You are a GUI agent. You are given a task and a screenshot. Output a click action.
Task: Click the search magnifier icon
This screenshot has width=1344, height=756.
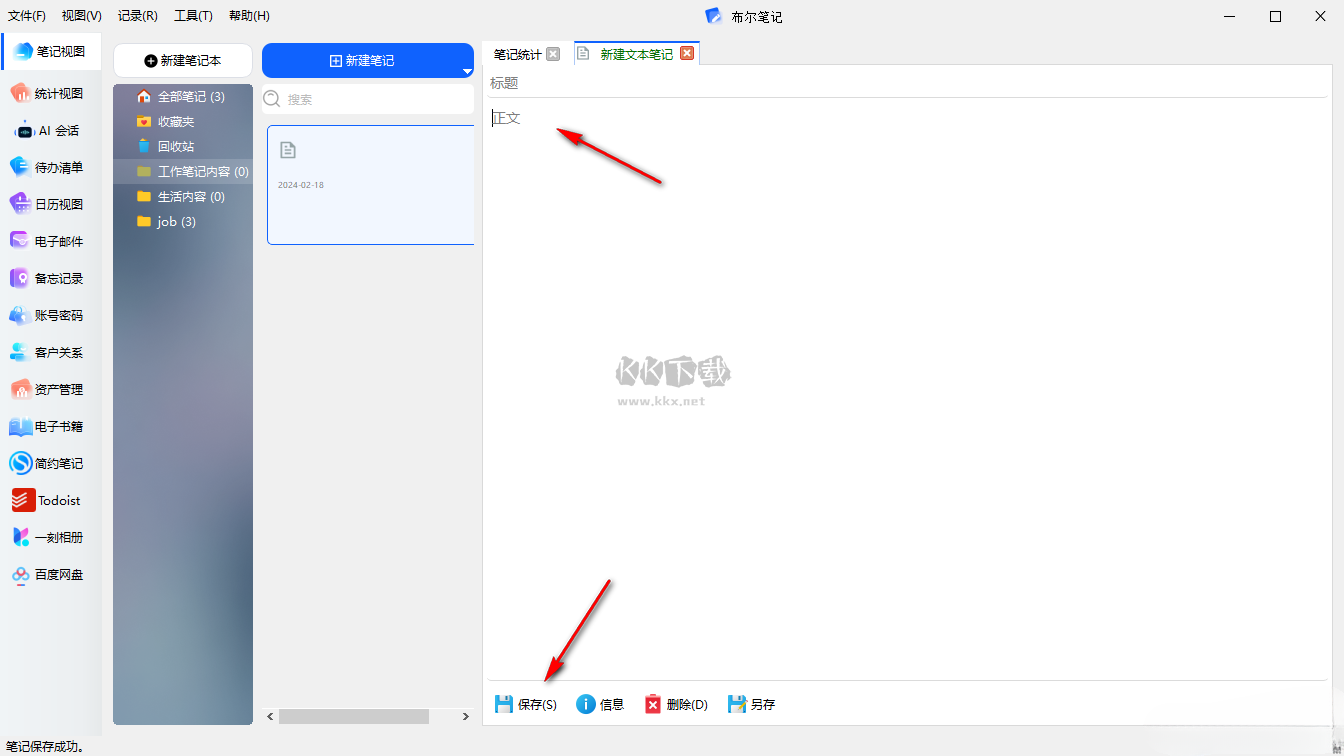point(272,98)
